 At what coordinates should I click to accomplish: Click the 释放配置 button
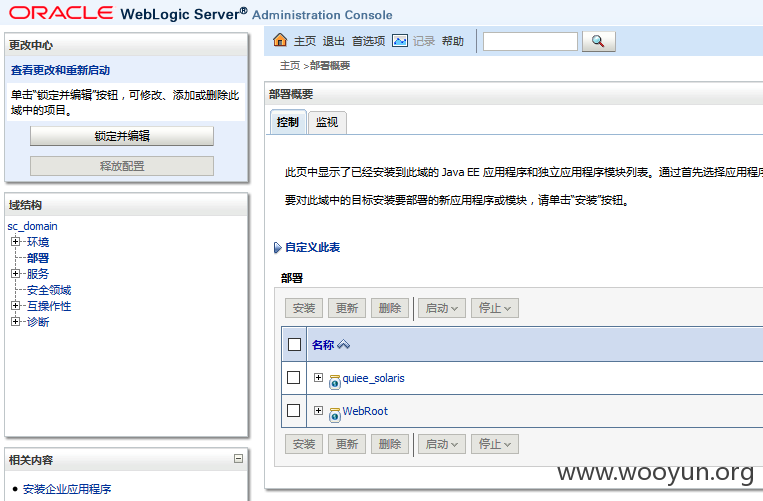pos(122,166)
